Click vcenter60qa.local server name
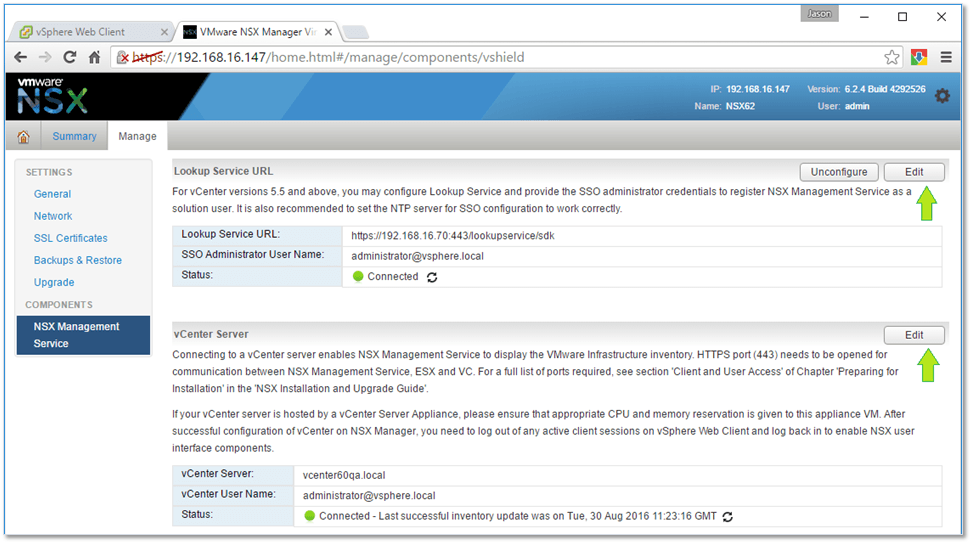Screen dimensions: 972x544 344,476
